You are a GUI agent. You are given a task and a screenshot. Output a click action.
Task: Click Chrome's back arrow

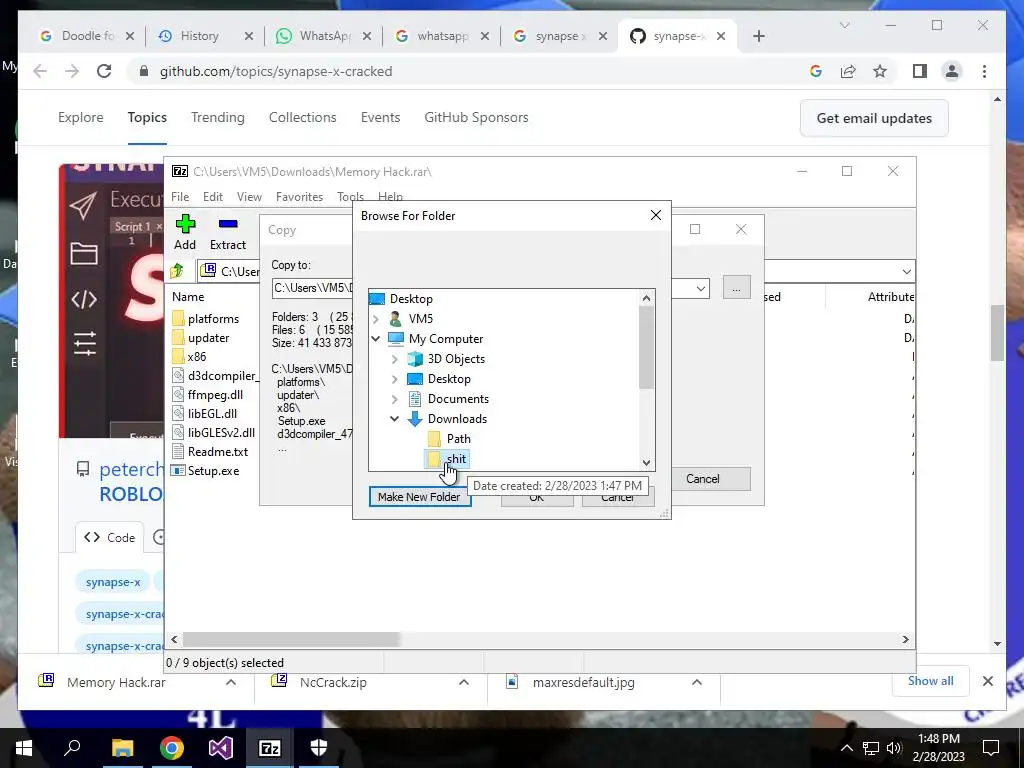pyautogui.click(x=40, y=71)
